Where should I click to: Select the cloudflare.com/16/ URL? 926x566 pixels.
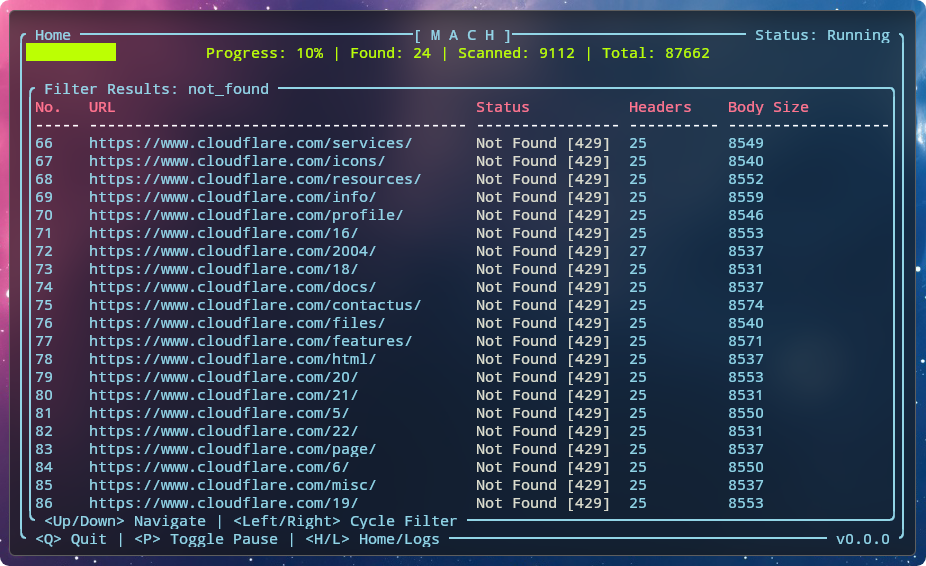click(223, 233)
